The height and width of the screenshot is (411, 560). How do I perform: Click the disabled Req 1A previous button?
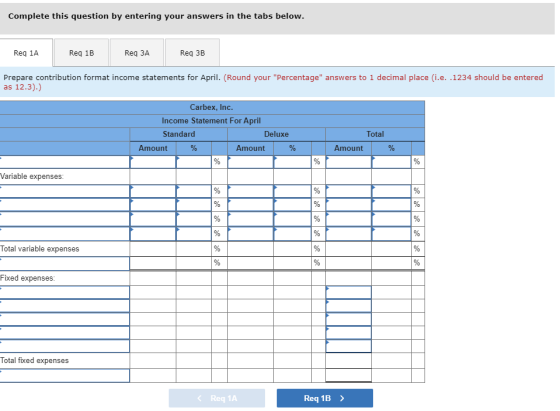pyautogui.click(x=217, y=398)
